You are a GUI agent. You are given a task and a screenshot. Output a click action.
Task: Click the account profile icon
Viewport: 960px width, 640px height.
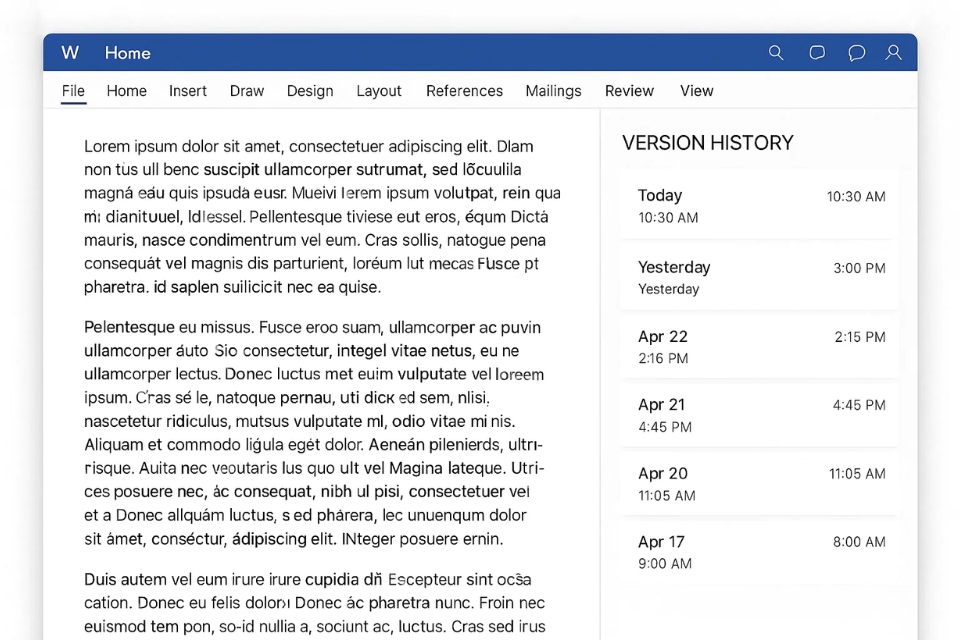[894, 53]
